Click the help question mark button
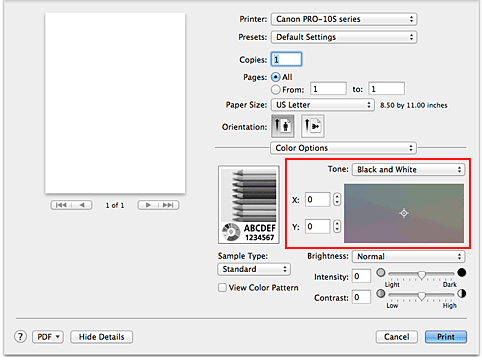482x360 pixels. (x=20, y=337)
